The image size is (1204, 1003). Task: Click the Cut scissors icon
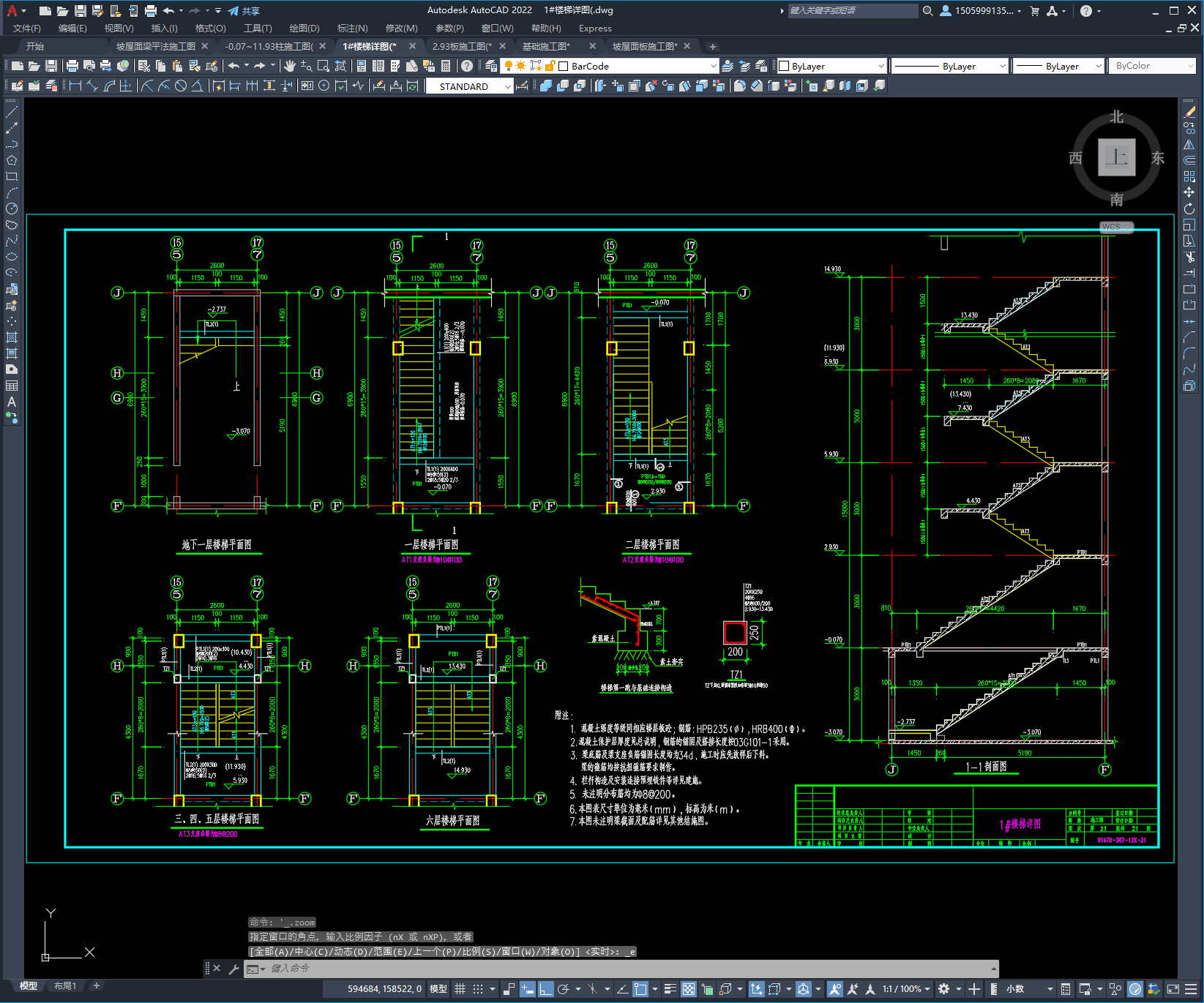tap(144, 66)
